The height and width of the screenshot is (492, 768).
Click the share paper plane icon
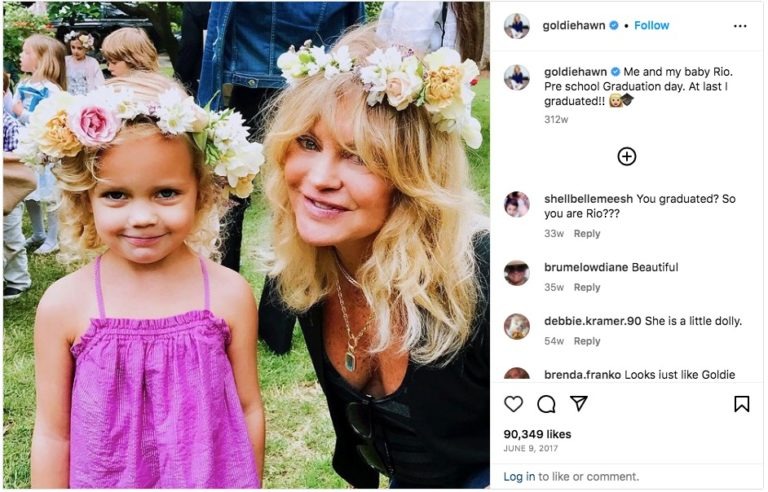click(579, 403)
